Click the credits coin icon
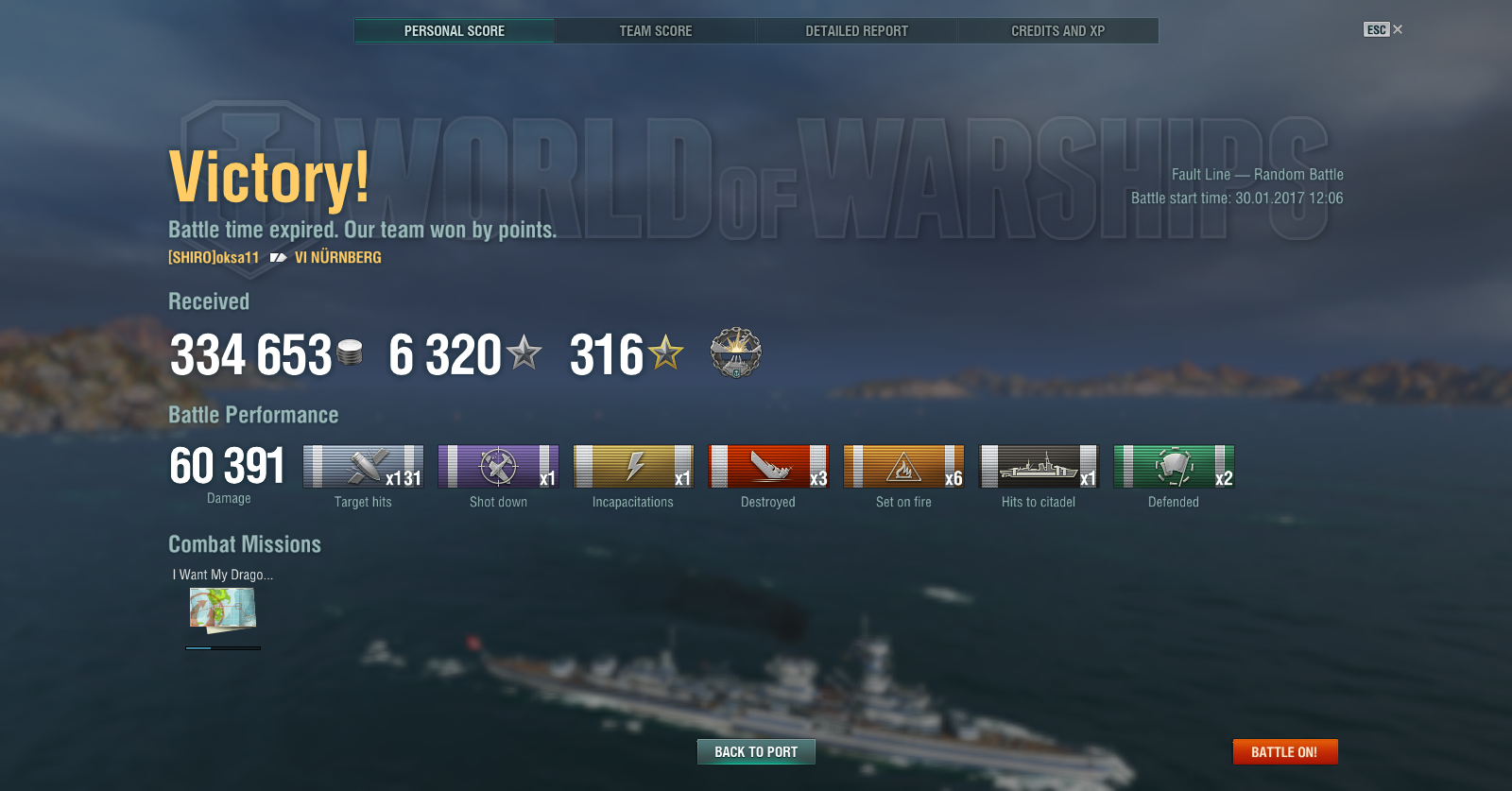 click(x=350, y=353)
